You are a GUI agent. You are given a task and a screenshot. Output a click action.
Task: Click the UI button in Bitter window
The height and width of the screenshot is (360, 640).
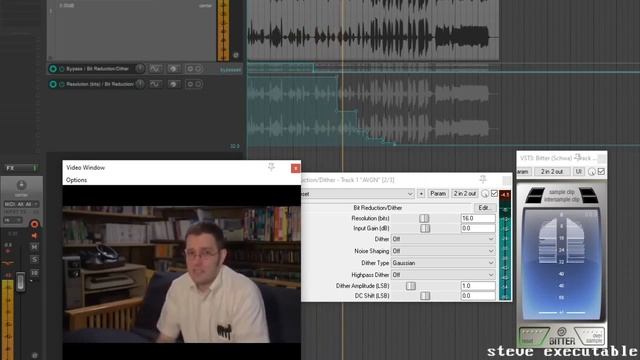coord(579,172)
